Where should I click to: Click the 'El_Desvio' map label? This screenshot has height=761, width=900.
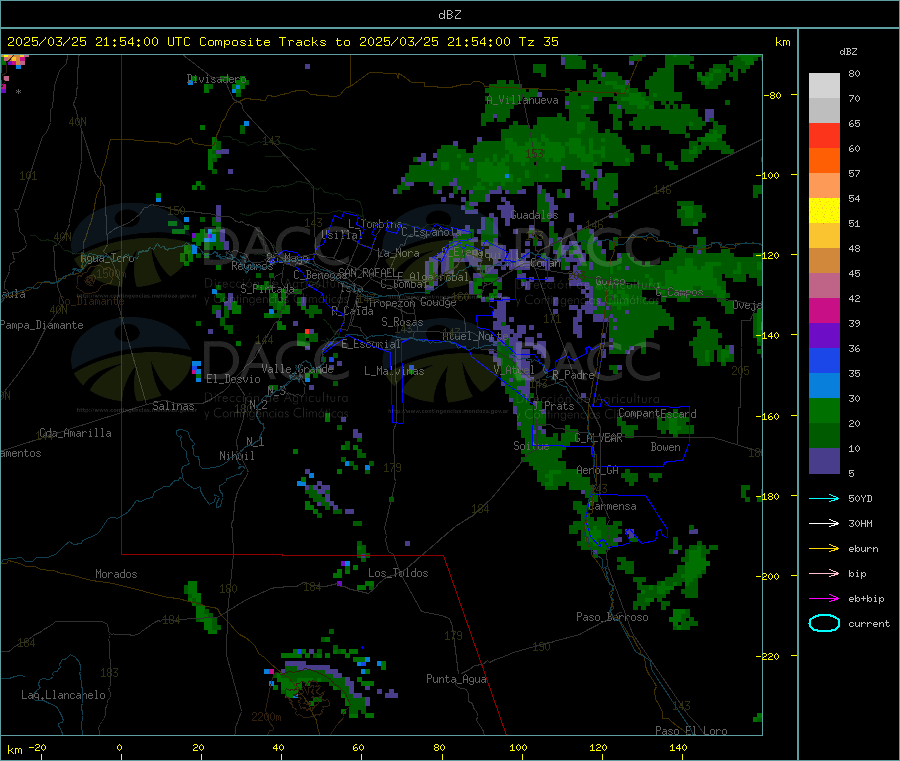233,379
